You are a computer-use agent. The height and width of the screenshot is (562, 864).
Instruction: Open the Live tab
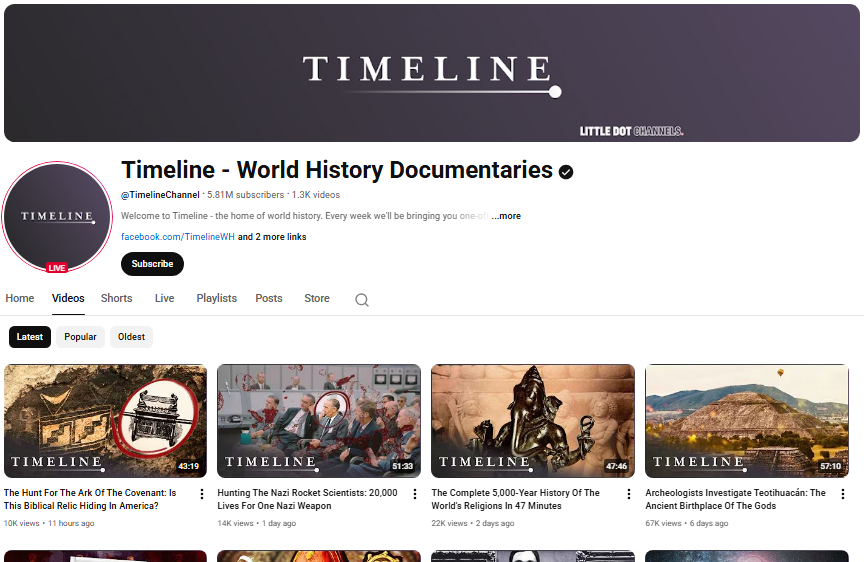click(164, 298)
